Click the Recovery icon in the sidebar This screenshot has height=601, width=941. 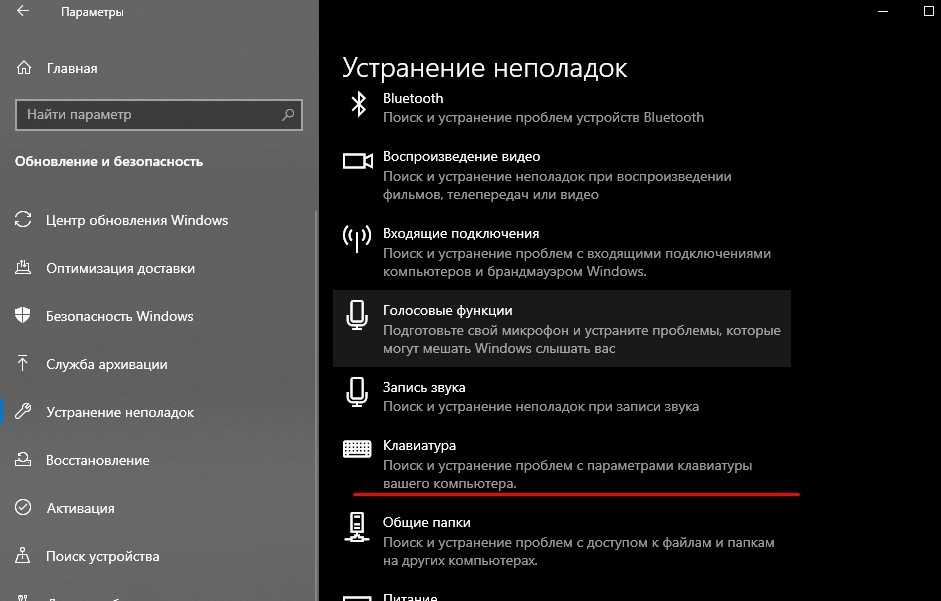[23, 459]
